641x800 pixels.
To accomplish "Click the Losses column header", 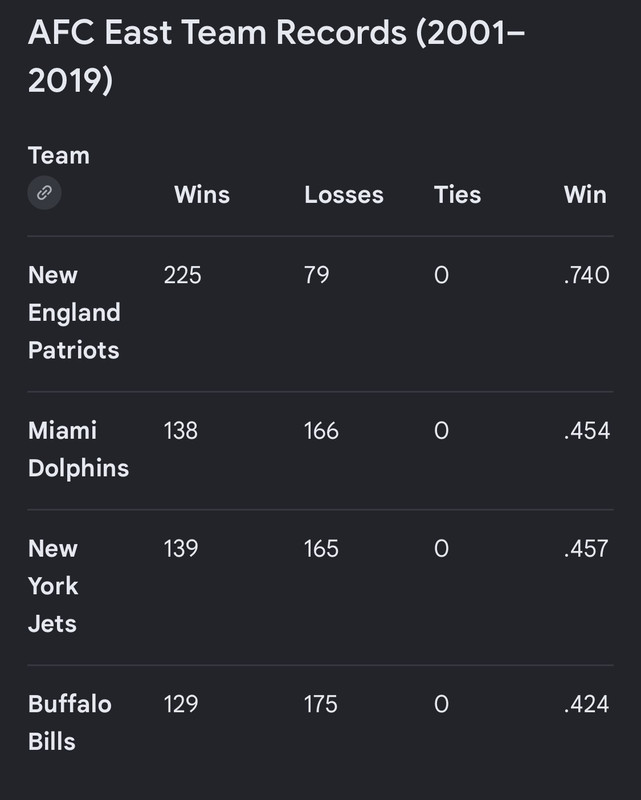I will click(x=344, y=195).
